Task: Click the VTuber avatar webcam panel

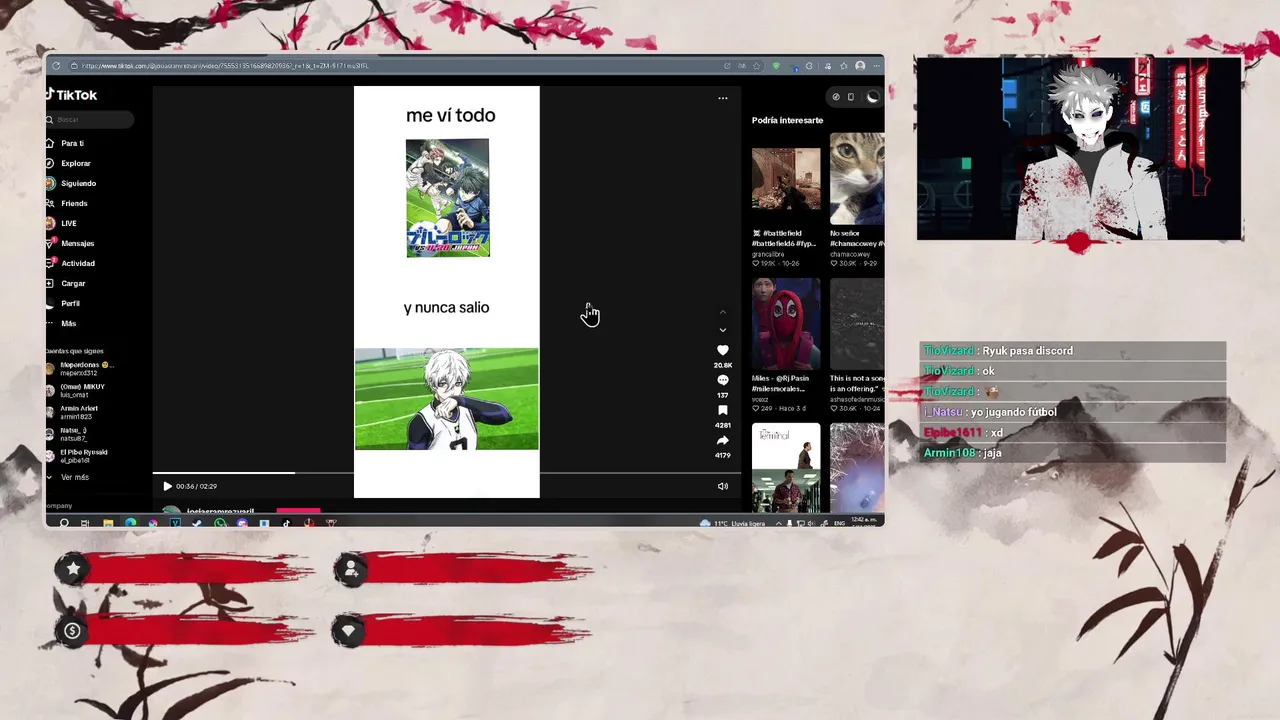Action: 1079,148
